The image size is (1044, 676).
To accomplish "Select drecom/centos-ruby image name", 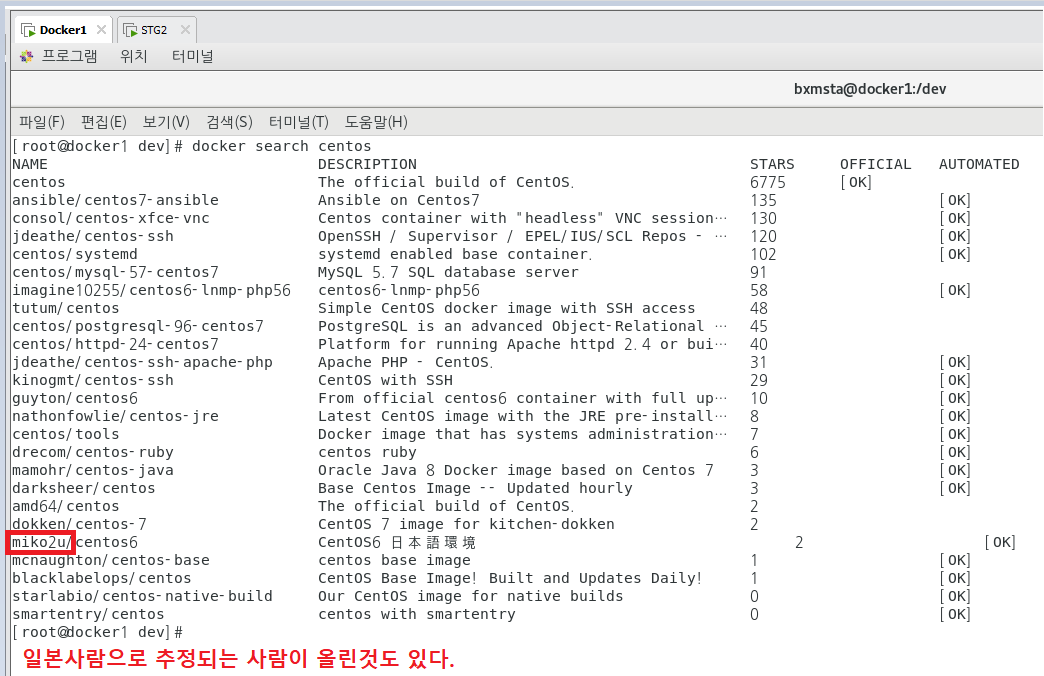I will pyautogui.click(x=93, y=452).
